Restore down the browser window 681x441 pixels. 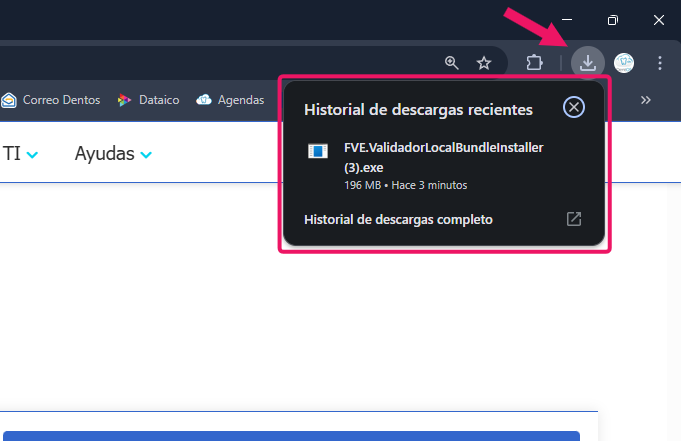612,20
